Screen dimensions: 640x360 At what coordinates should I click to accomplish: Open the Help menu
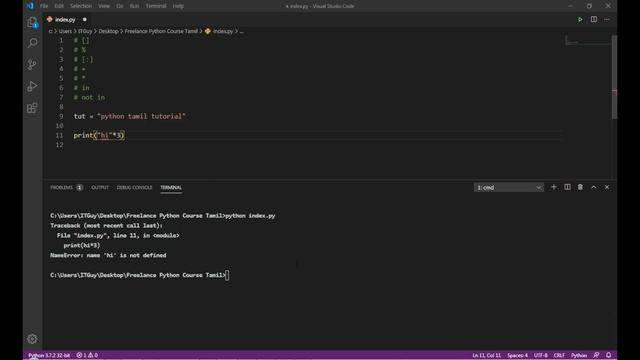178,6
